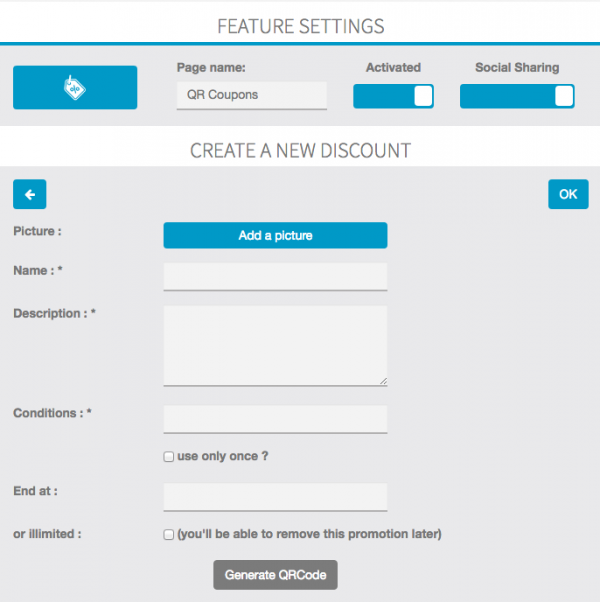
Task: Toggle the Social Sharing switch
Action: pos(517,96)
